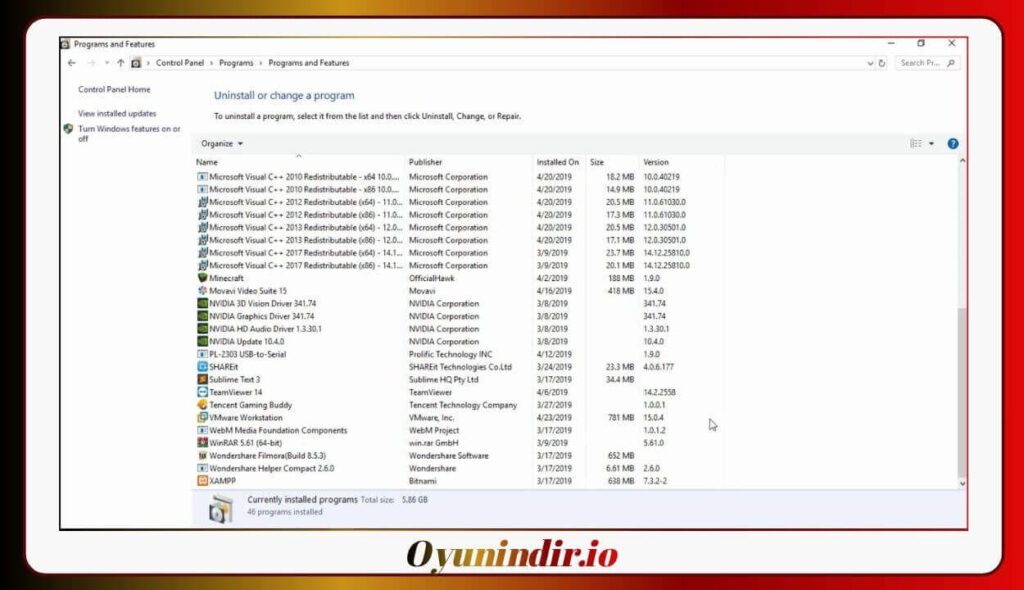Change the list view layout button
1024x590 pixels.
point(916,144)
